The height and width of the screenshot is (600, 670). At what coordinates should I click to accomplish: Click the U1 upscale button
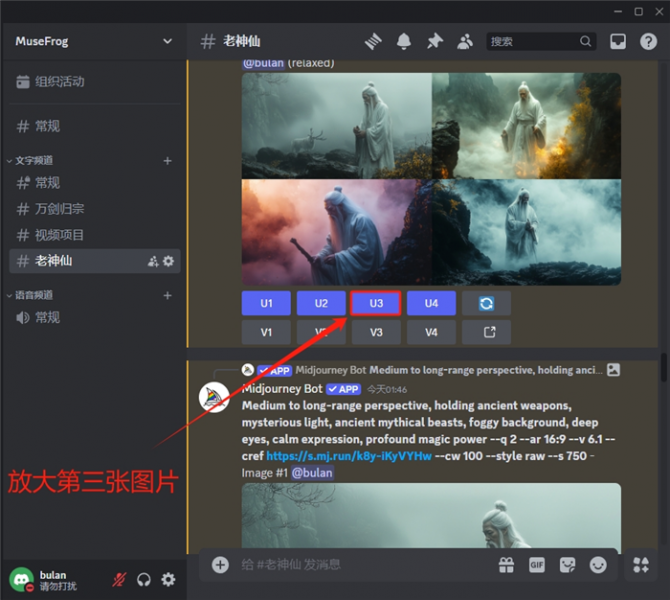[266, 303]
